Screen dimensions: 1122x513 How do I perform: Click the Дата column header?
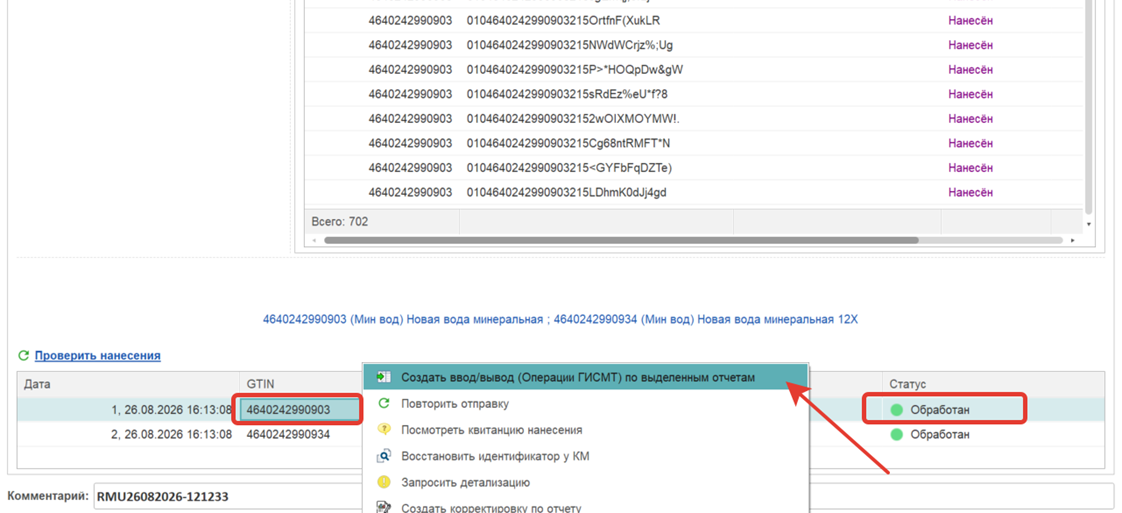(x=127, y=384)
